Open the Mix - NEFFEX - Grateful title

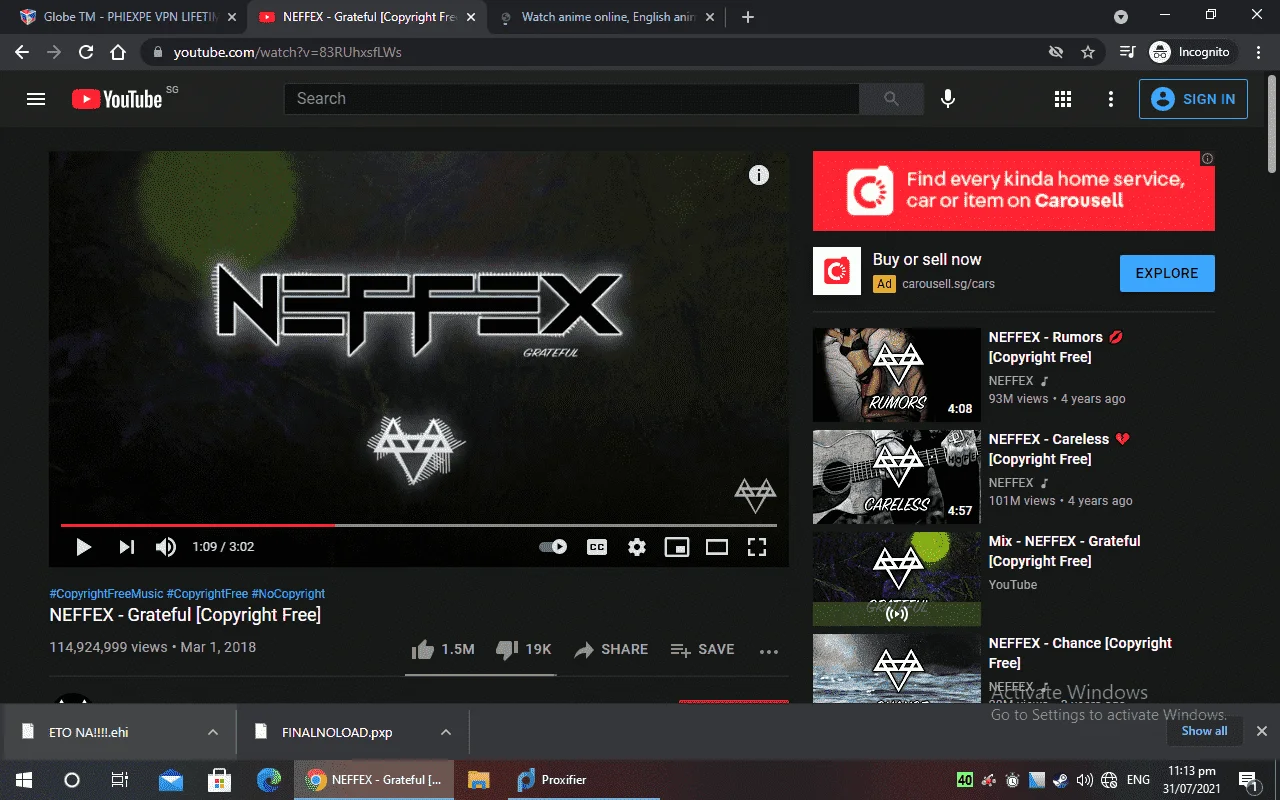coord(1064,551)
